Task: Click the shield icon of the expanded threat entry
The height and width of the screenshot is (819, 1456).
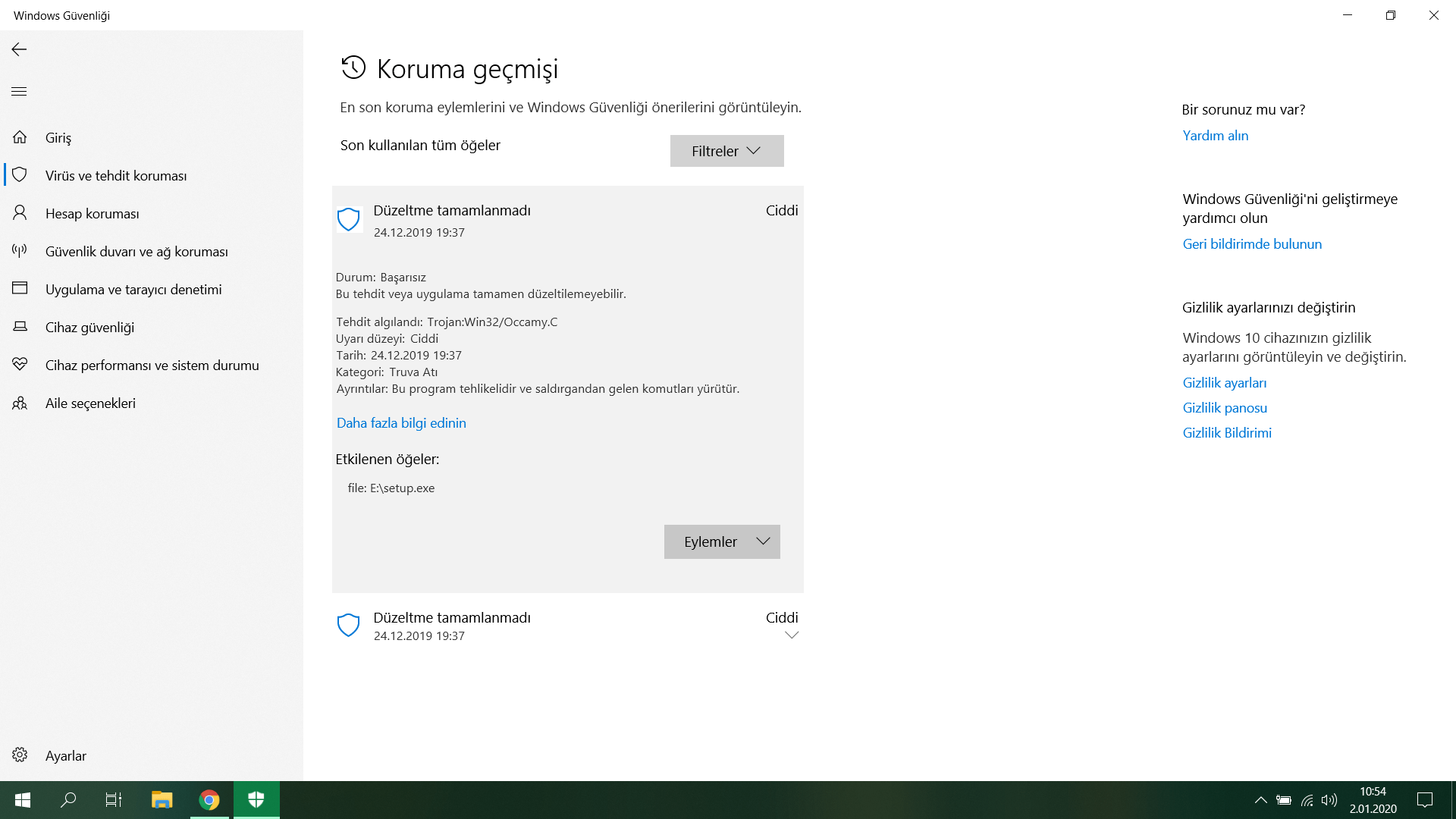Action: [348, 220]
